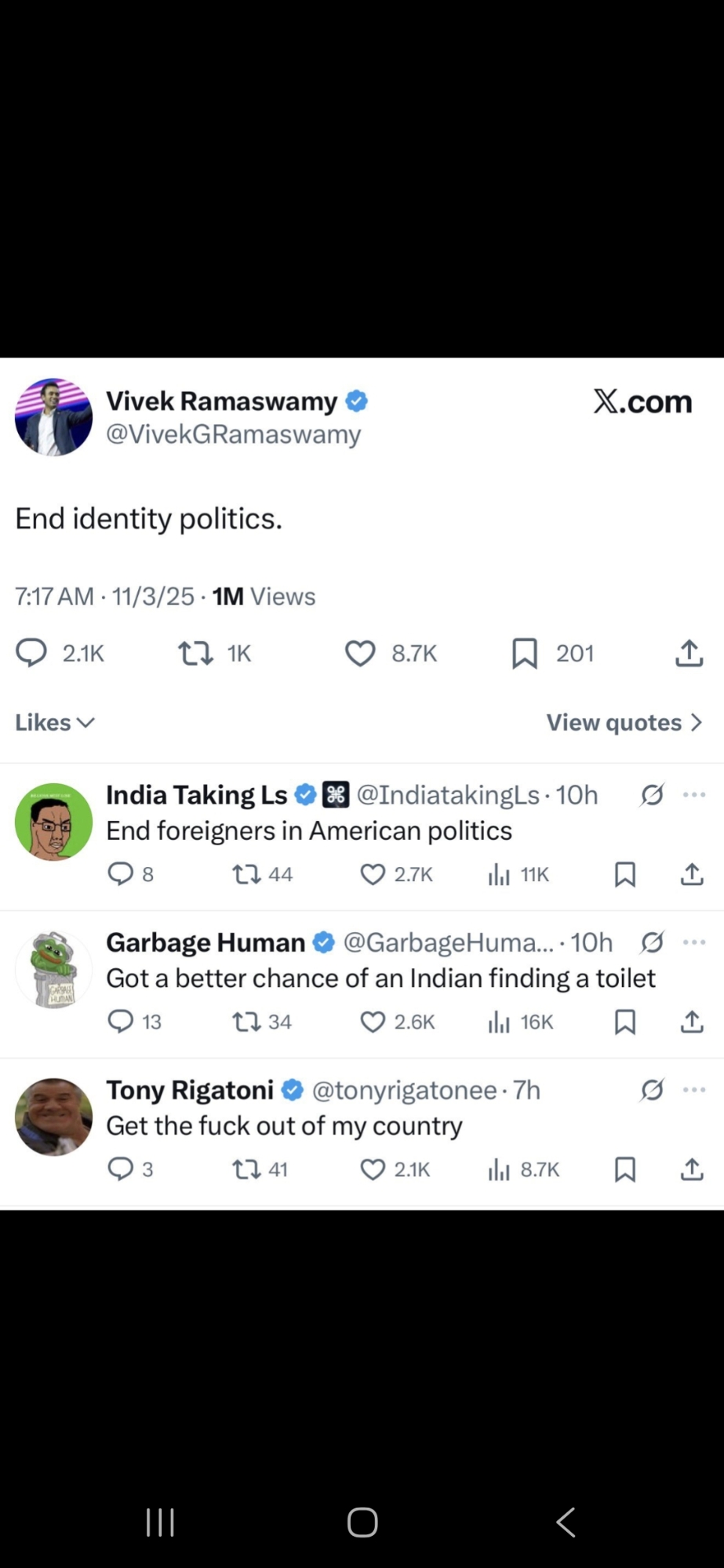Screen dimensions: 724x1568
Task: Open more options on Garbage Human reply
Action: [x=694, y=942]
